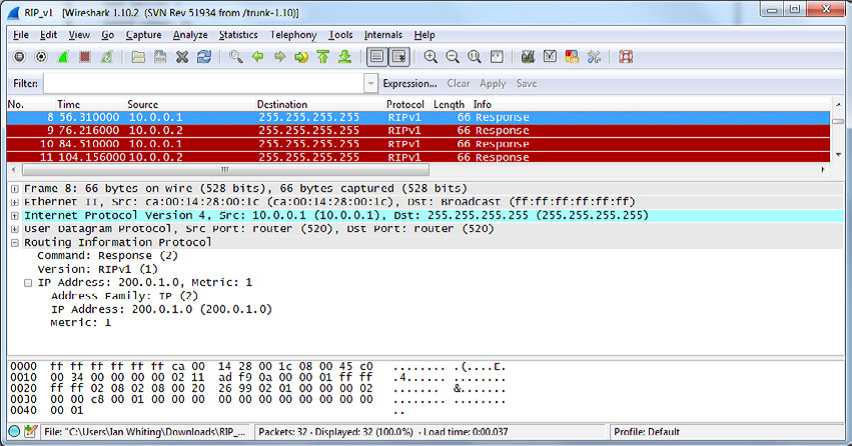Open preferences (wrench icon)
Screen dimensions: 852x446
click(594, 56)
